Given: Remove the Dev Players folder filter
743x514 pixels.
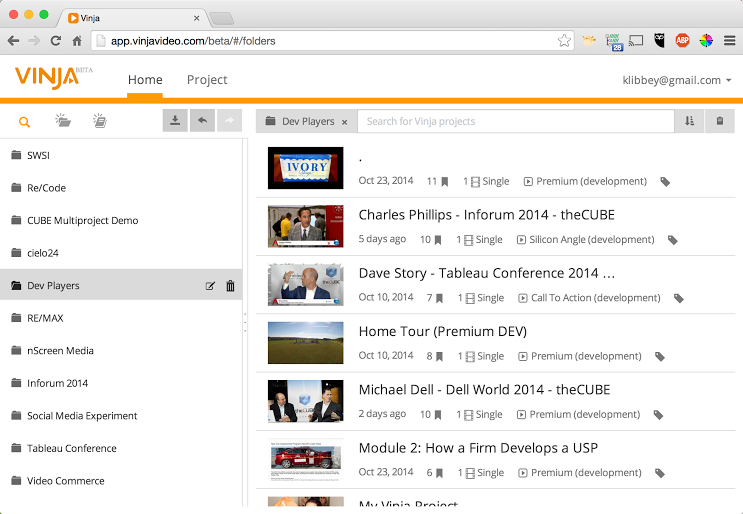Looking at the screenshot, I should coord(345,122).
